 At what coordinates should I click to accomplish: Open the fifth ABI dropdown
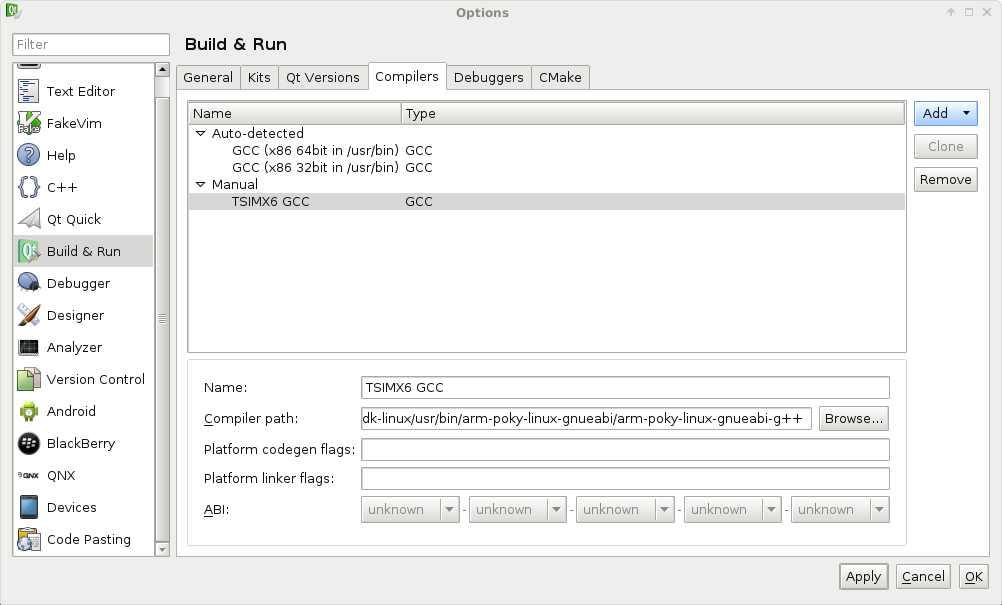840,510
